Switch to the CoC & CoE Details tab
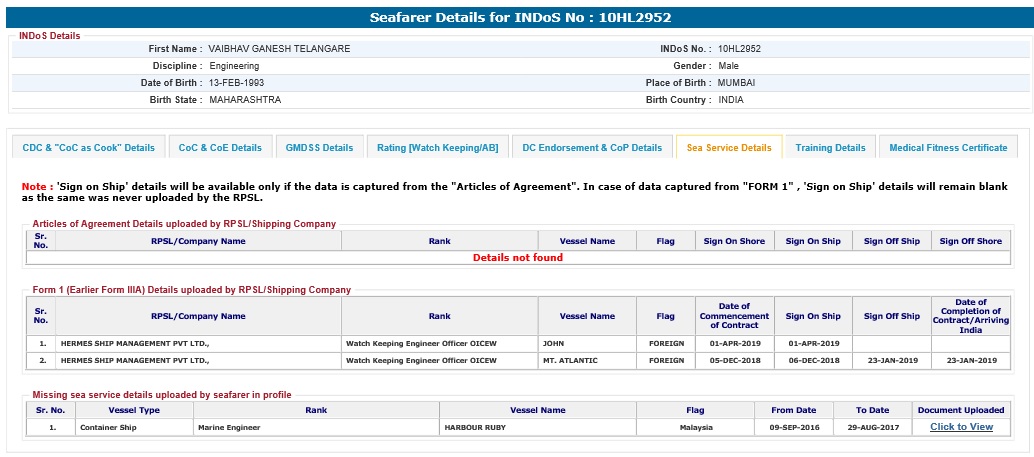This screenshot has width=1034, height=457. [x=220, y=148]
